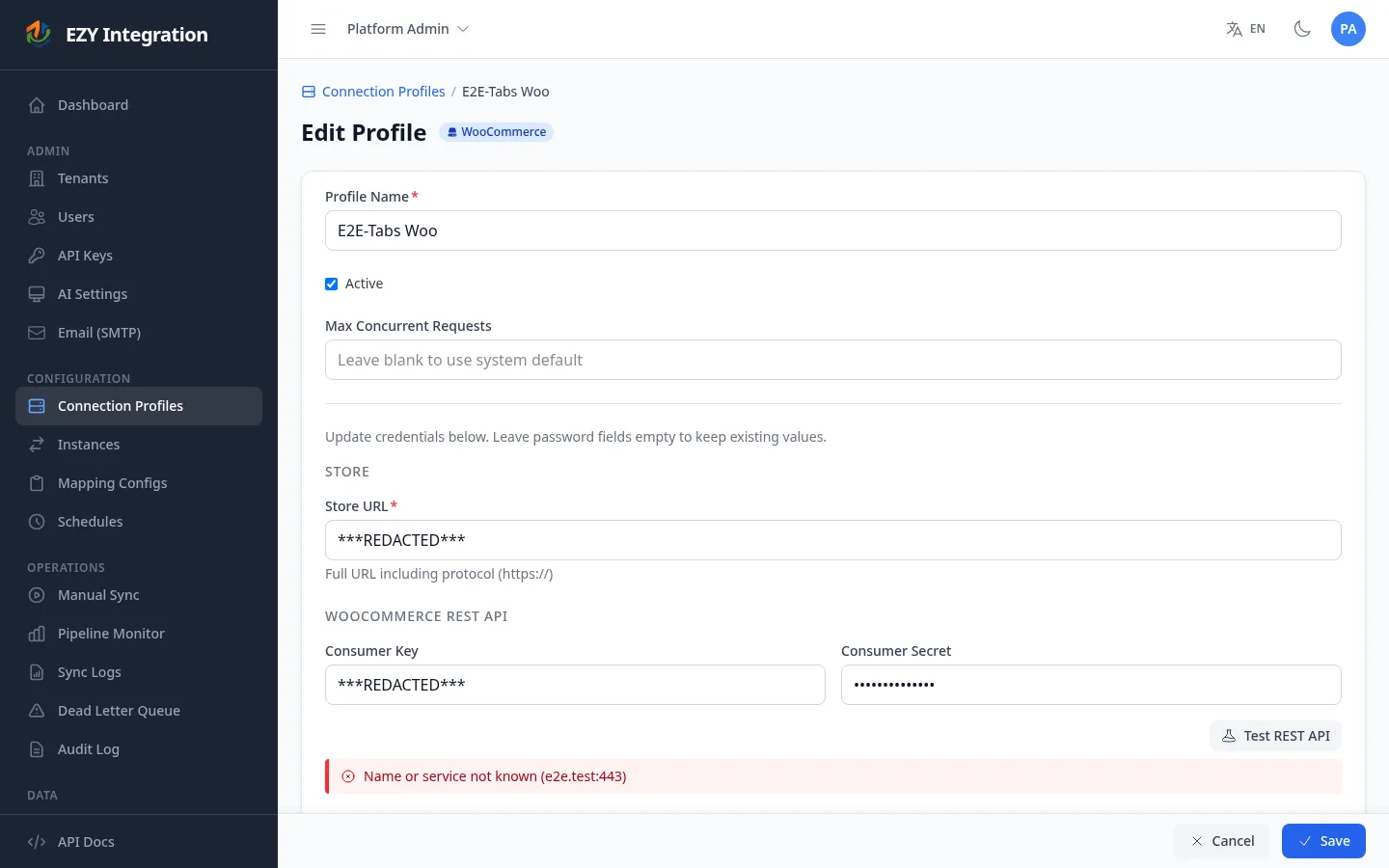Click the EZY Integration title text
This screenshot has width=1389, height=868.
137,35
